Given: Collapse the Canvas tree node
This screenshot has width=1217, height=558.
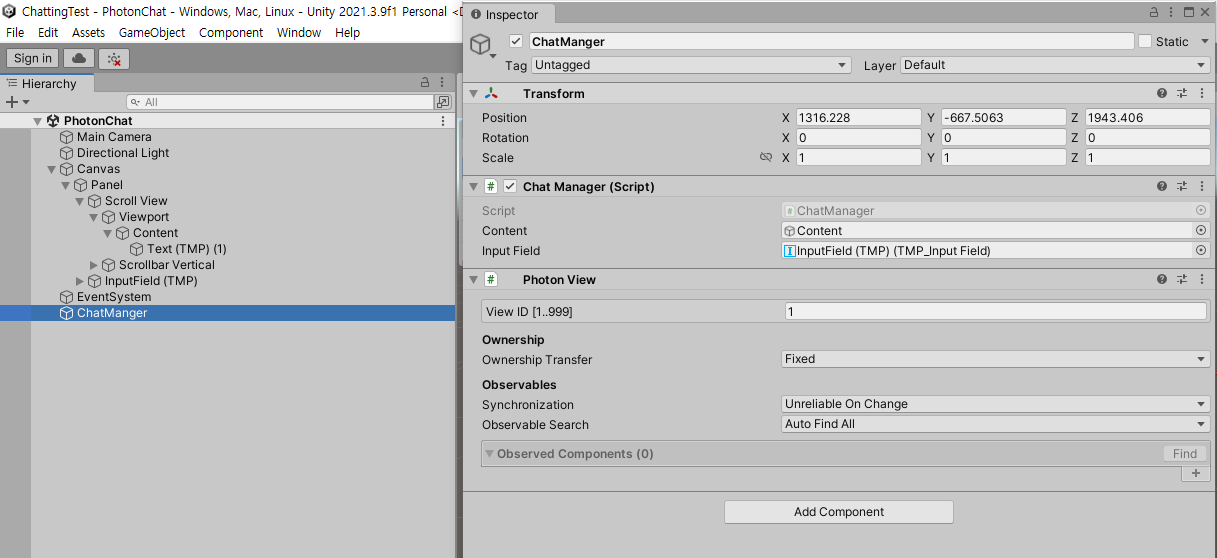Looking at the screenshot, I should coord(52,169).
